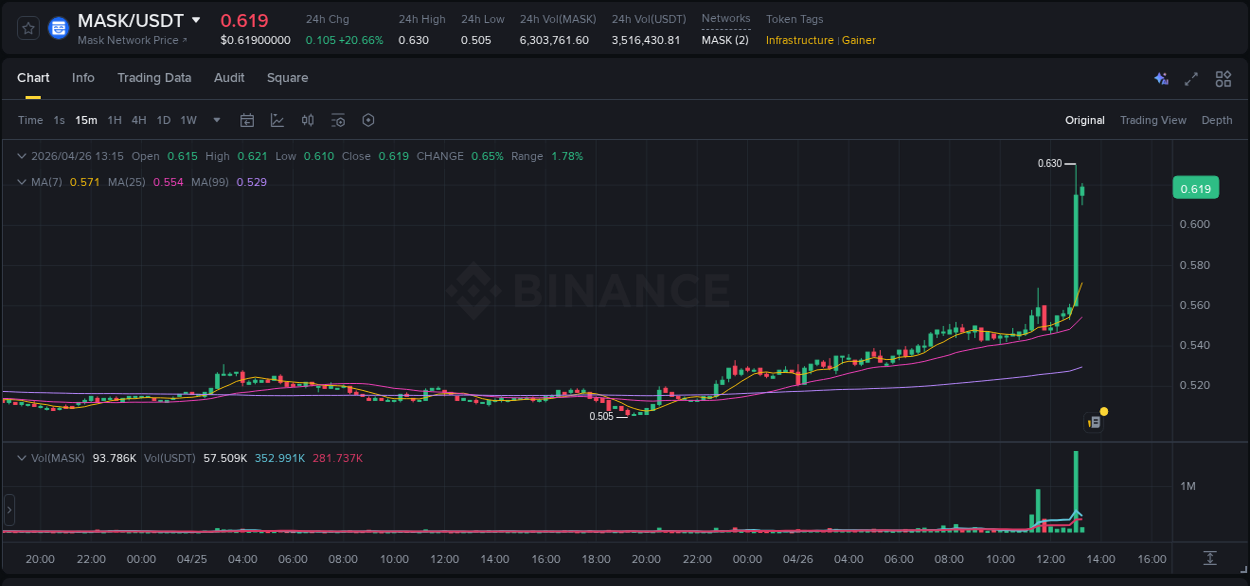Open the date range calendar icon on chart toolbar
This screenshot has height=586, width=1250.
247,120
